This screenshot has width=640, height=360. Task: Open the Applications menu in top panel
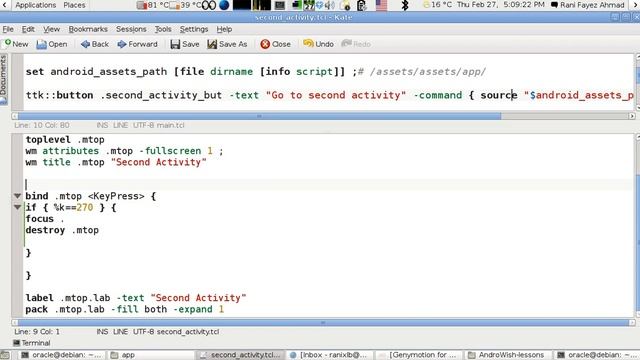coord(35,5)
